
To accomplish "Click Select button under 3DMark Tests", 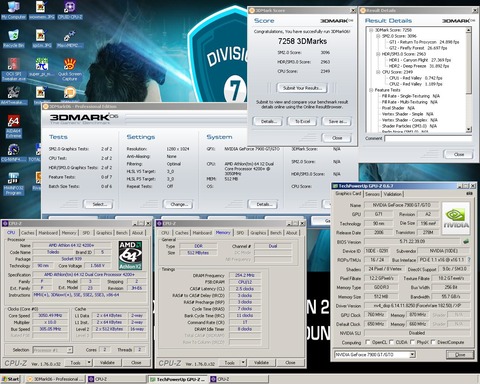I will click(98, 204).
